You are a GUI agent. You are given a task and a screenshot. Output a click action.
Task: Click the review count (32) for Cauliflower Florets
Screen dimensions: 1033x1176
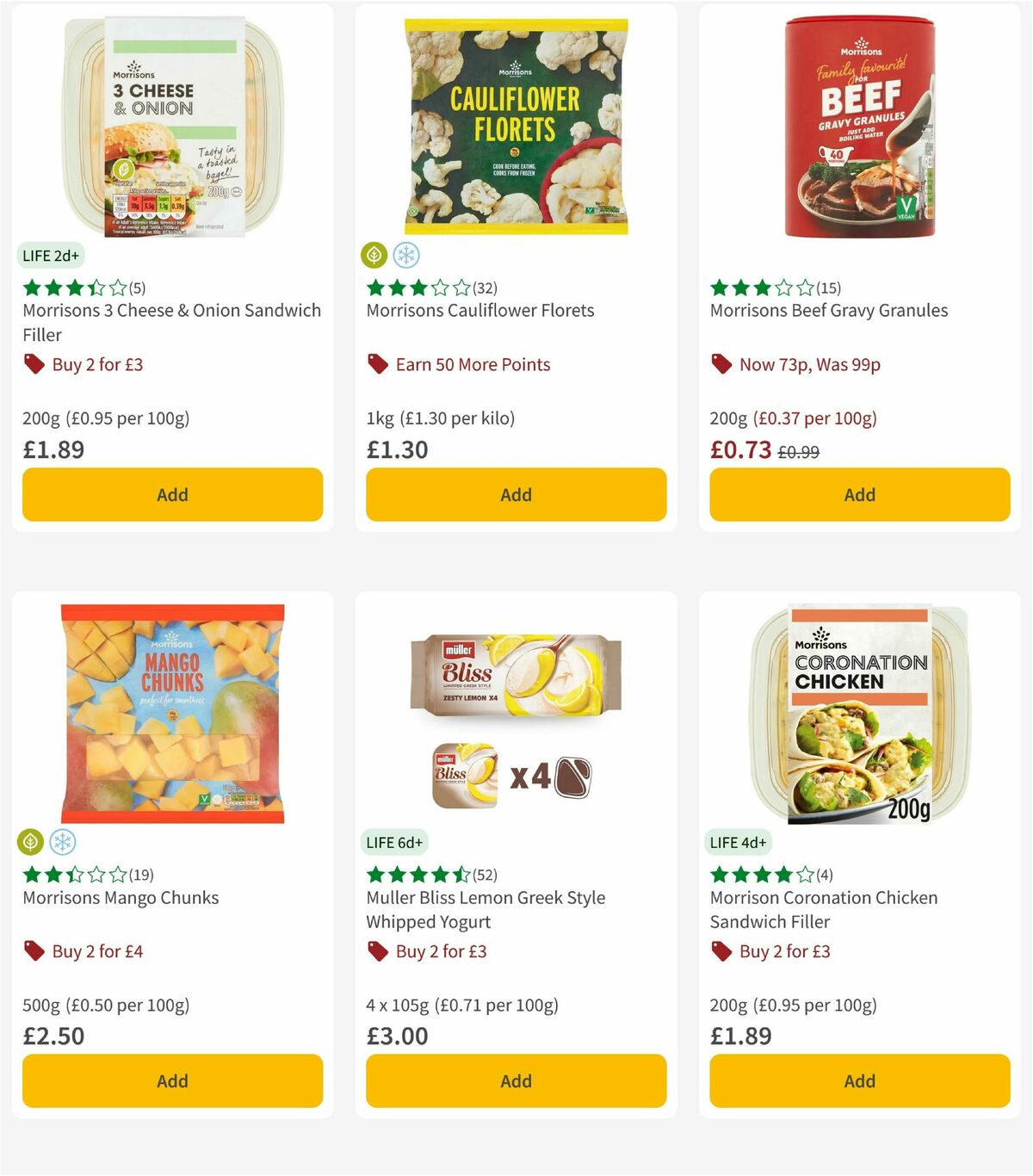(x=483, y=288)
